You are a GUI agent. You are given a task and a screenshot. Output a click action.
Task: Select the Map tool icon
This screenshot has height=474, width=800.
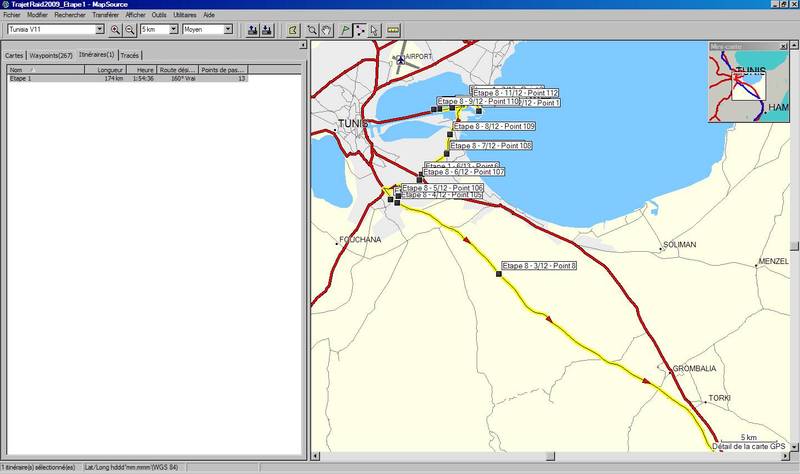[x=293, y=30]
